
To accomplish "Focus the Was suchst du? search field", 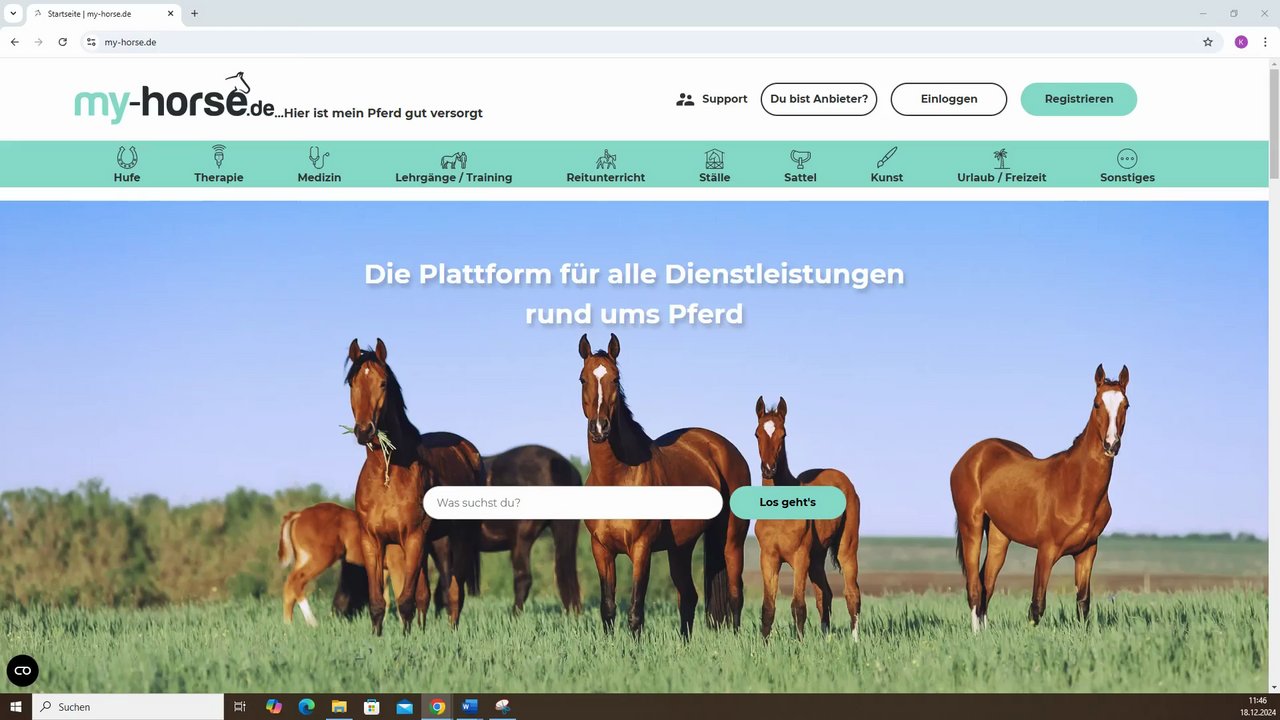I will click(x=573, y=502).
